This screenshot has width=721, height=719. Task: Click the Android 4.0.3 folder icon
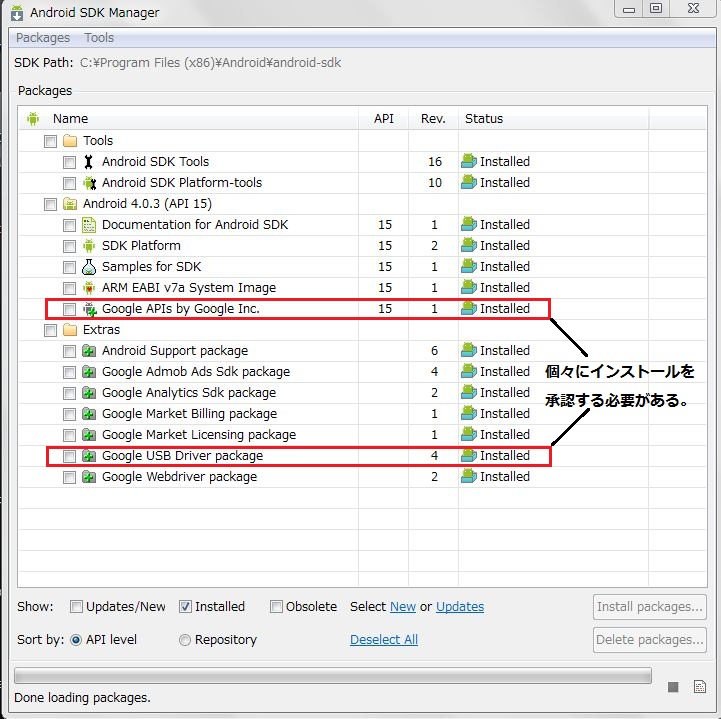(x=70, y=204)
